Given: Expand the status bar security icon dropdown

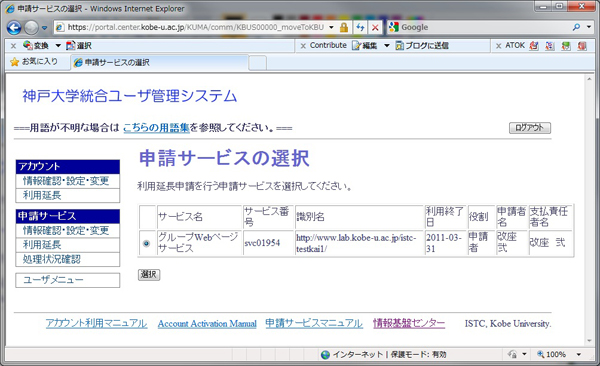Looking at the screenshot, I should [524, 355].
